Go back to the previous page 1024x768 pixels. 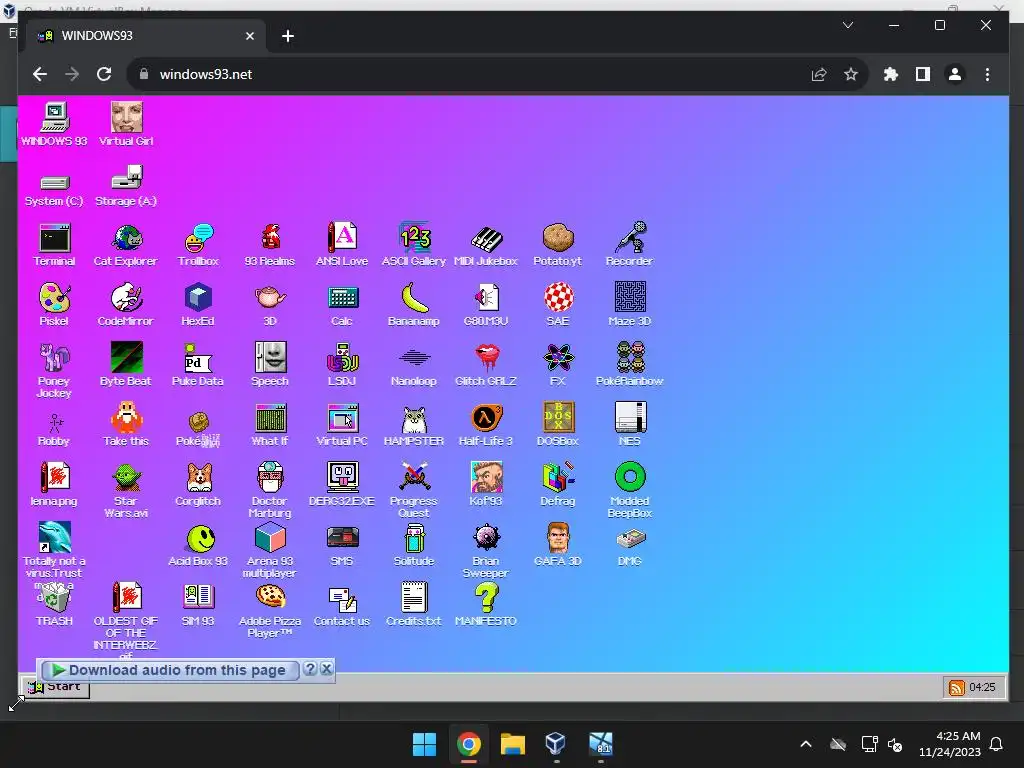point(40,74)
